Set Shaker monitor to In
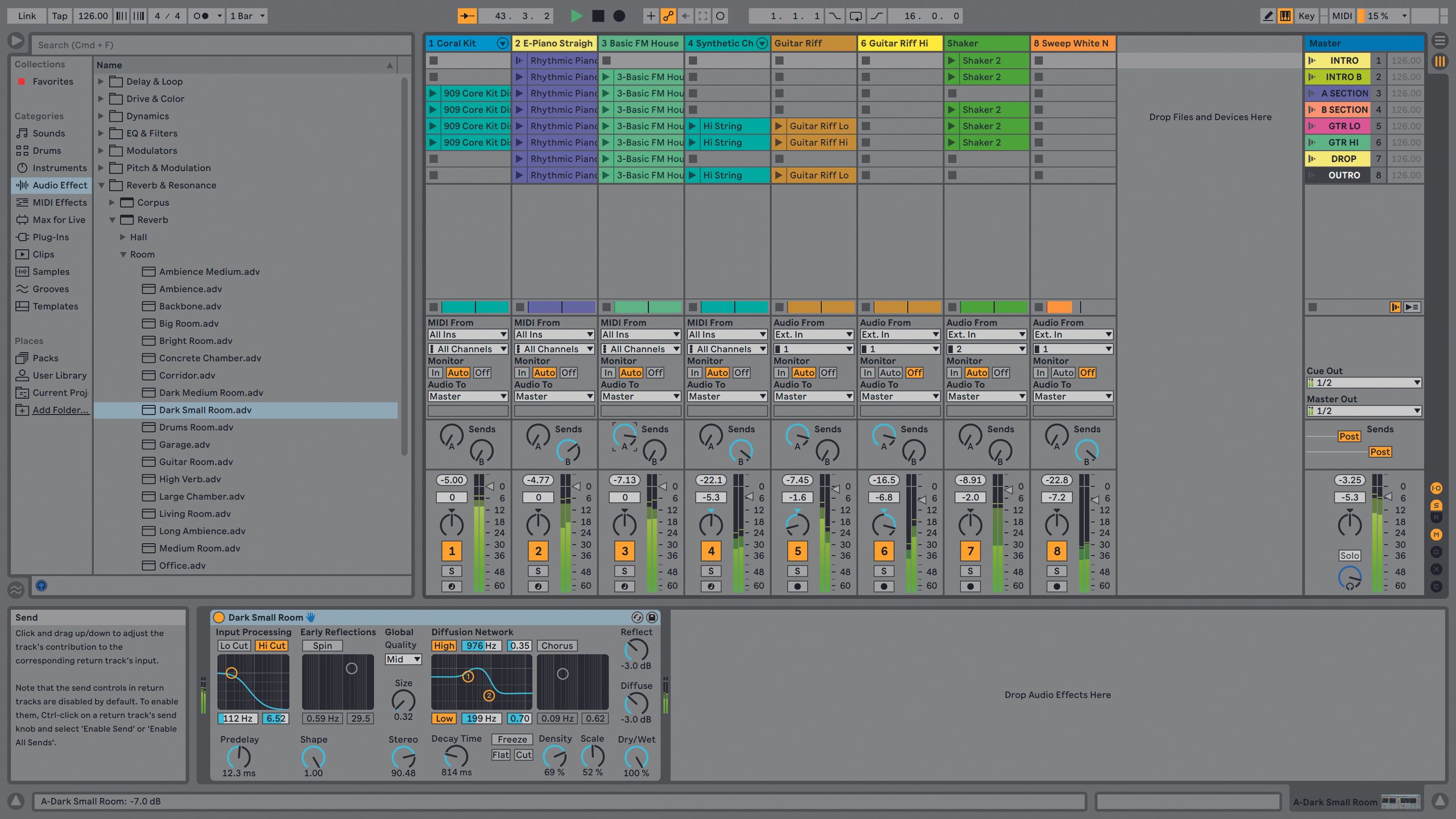1456x819 pixels. [954, 373]
